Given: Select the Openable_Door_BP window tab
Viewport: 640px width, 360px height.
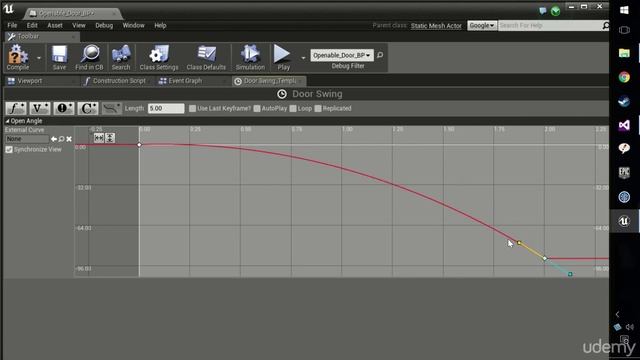Looking at the screenshot, I should click(73, 13).
